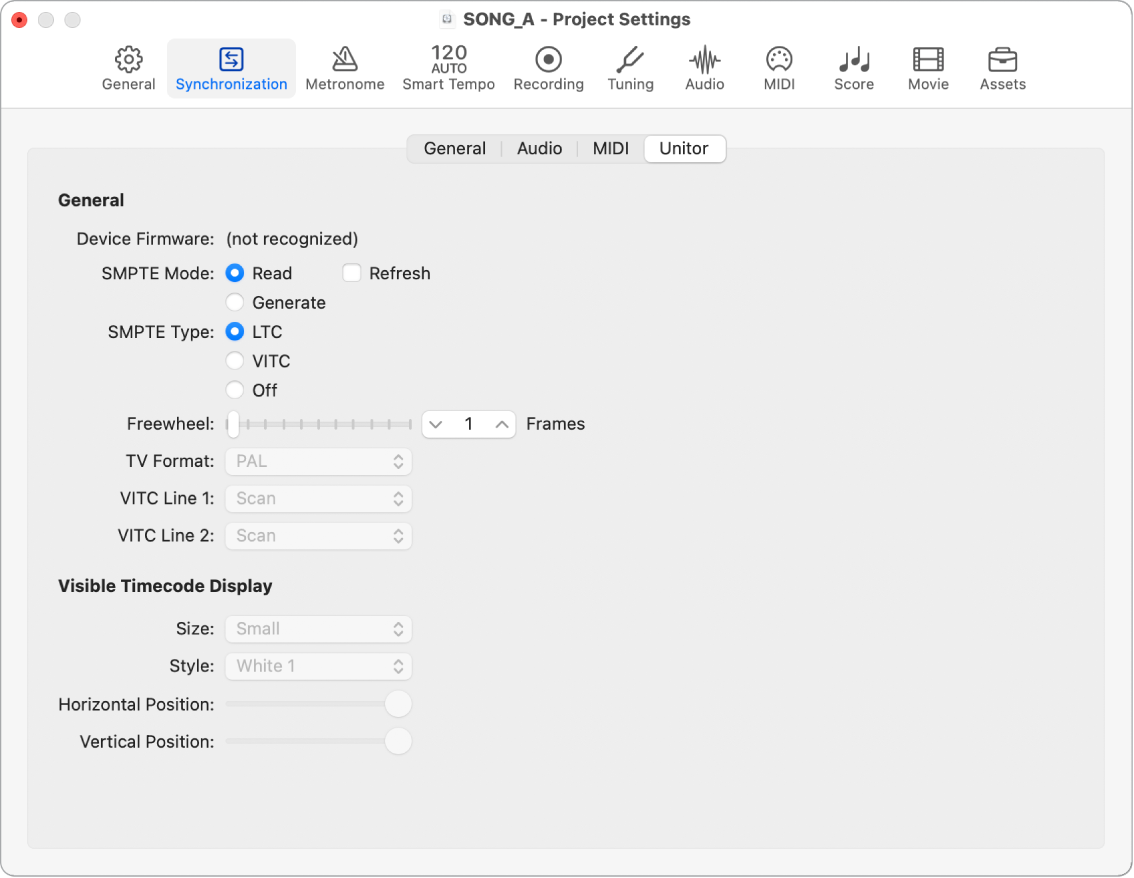Open MIDI settings from the toolbar
The image size is (1134, 878).
coord(778,66)
